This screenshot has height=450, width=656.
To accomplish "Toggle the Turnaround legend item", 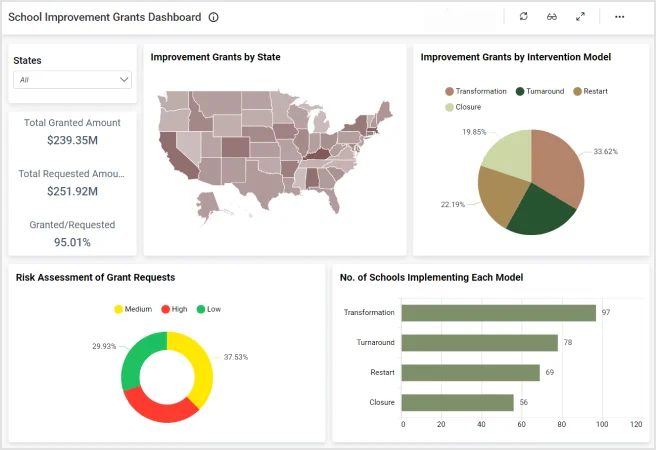I will point(541,91).
